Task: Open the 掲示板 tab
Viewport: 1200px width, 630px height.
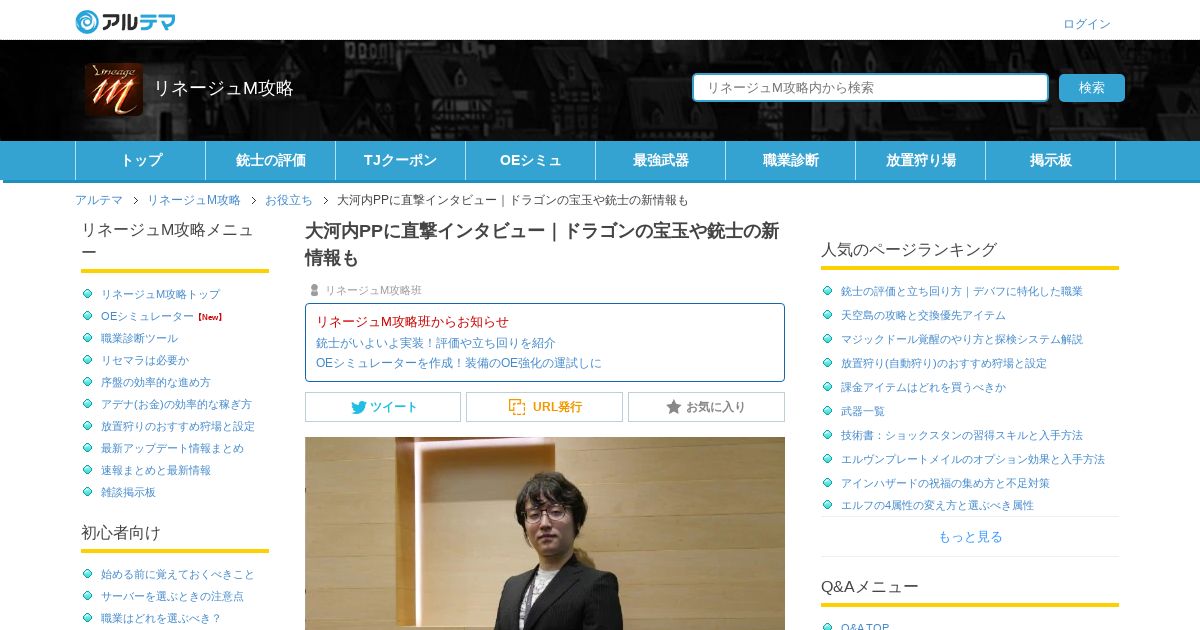Action: pos(1051,160)
